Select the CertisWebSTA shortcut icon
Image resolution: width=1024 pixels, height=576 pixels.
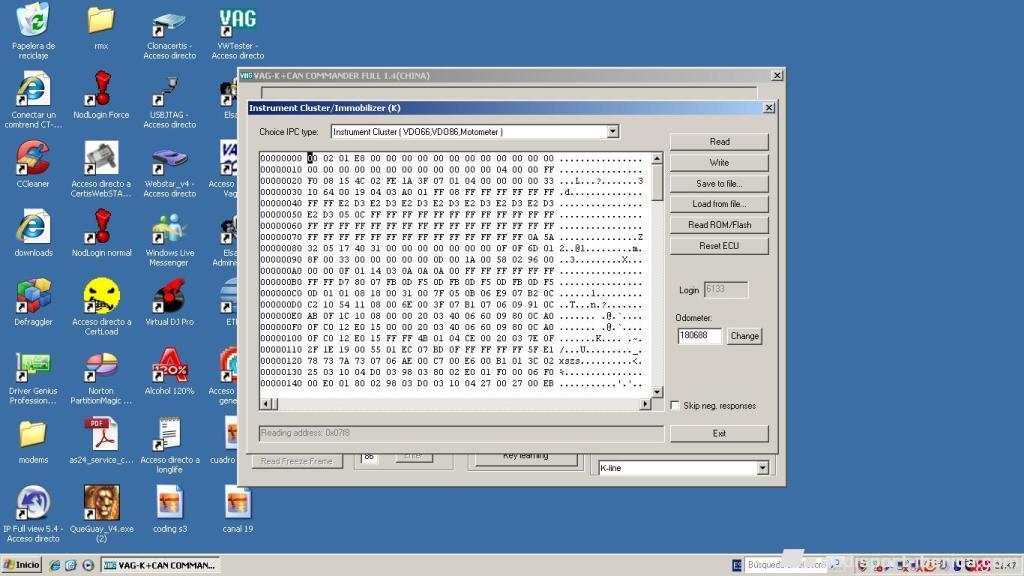pos(101,159)
